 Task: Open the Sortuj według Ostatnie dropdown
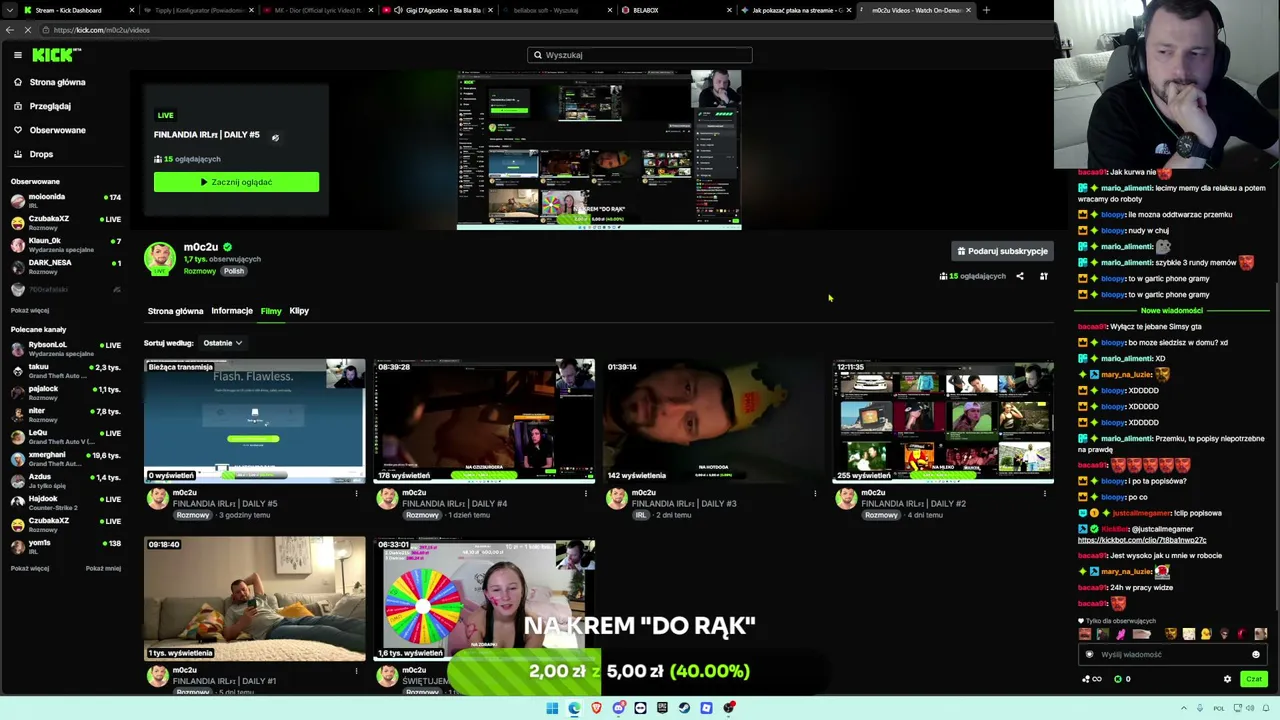click(x=222, y=343)
